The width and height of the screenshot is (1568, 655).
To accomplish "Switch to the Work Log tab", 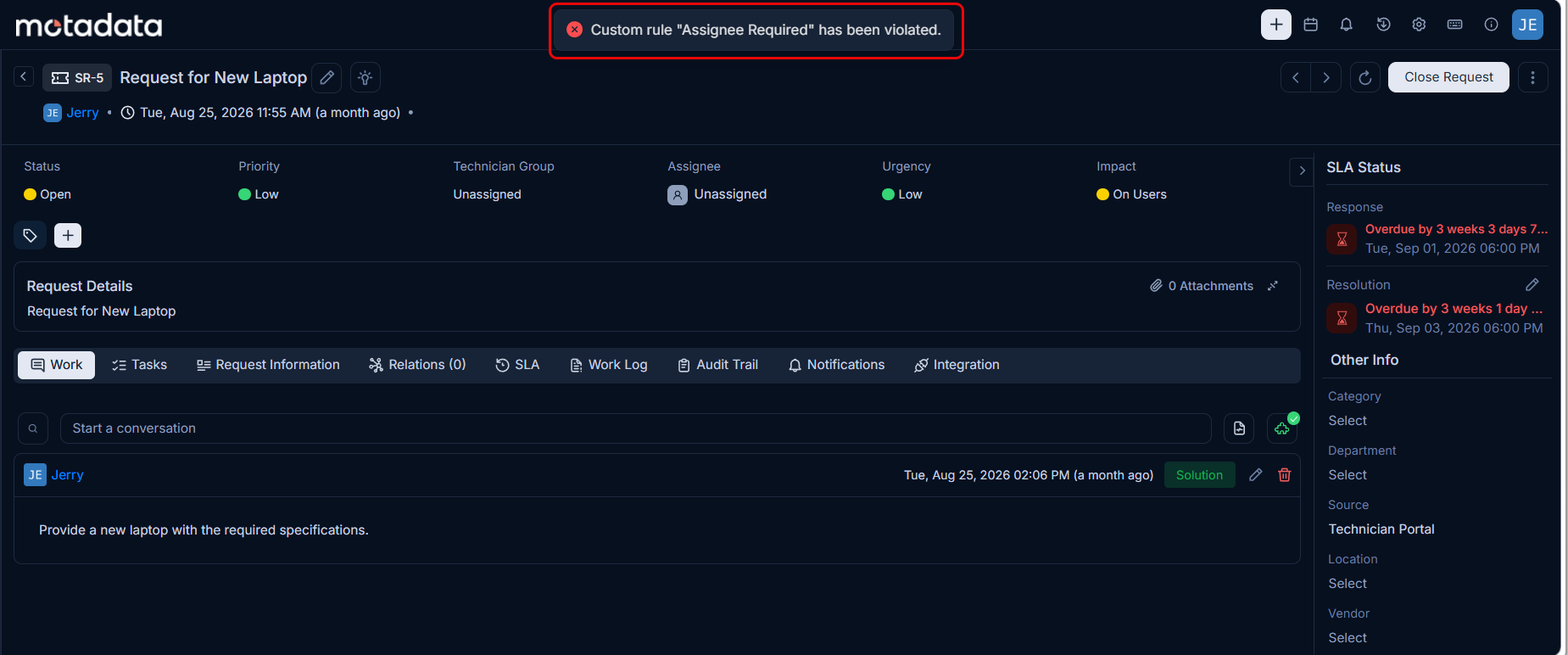I will [x=609, y=365].
